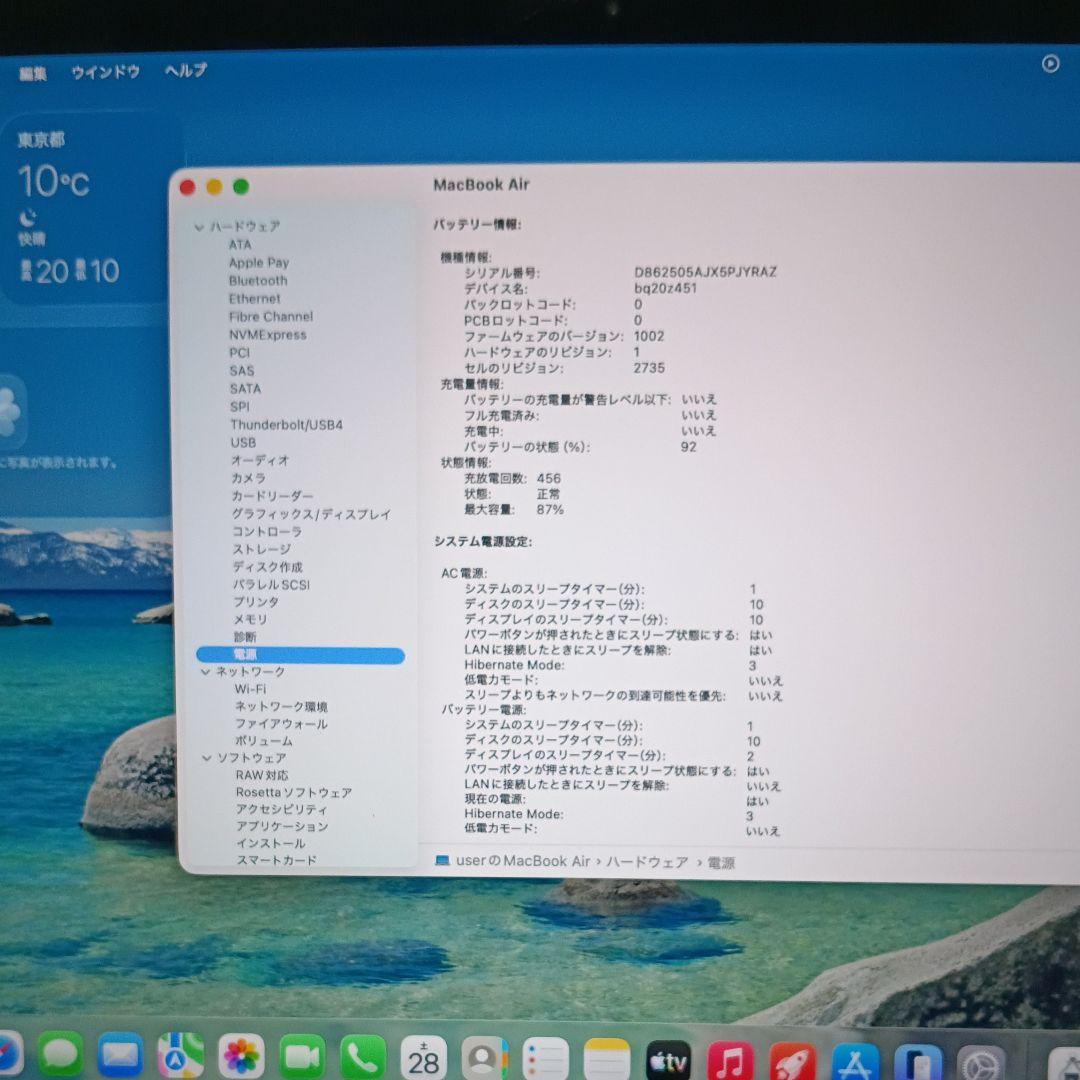Open FaceTime from the Dock

pos(302,1057)
